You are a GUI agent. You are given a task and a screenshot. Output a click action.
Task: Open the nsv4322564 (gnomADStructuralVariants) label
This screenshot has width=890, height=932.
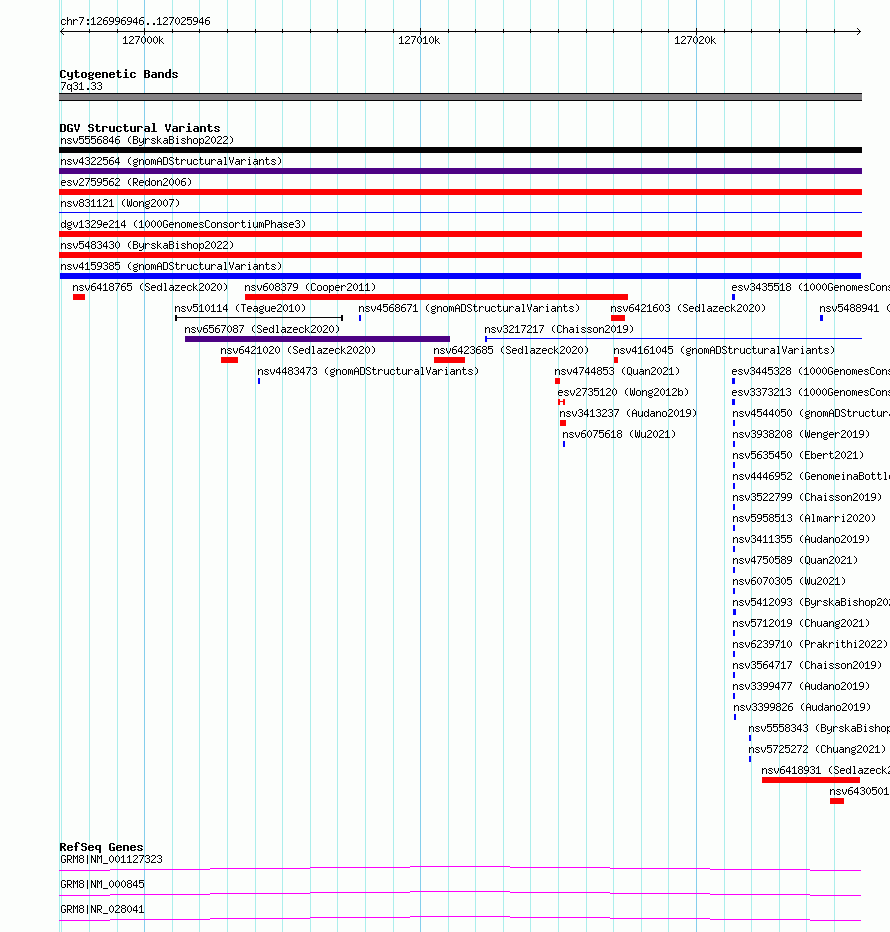pos(171,161)
